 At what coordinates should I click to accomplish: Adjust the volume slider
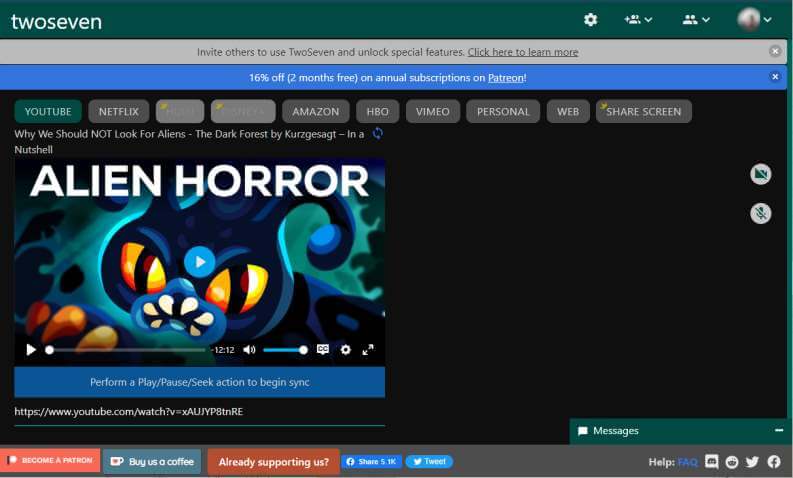pyautogui.click(x=285, y=350)
